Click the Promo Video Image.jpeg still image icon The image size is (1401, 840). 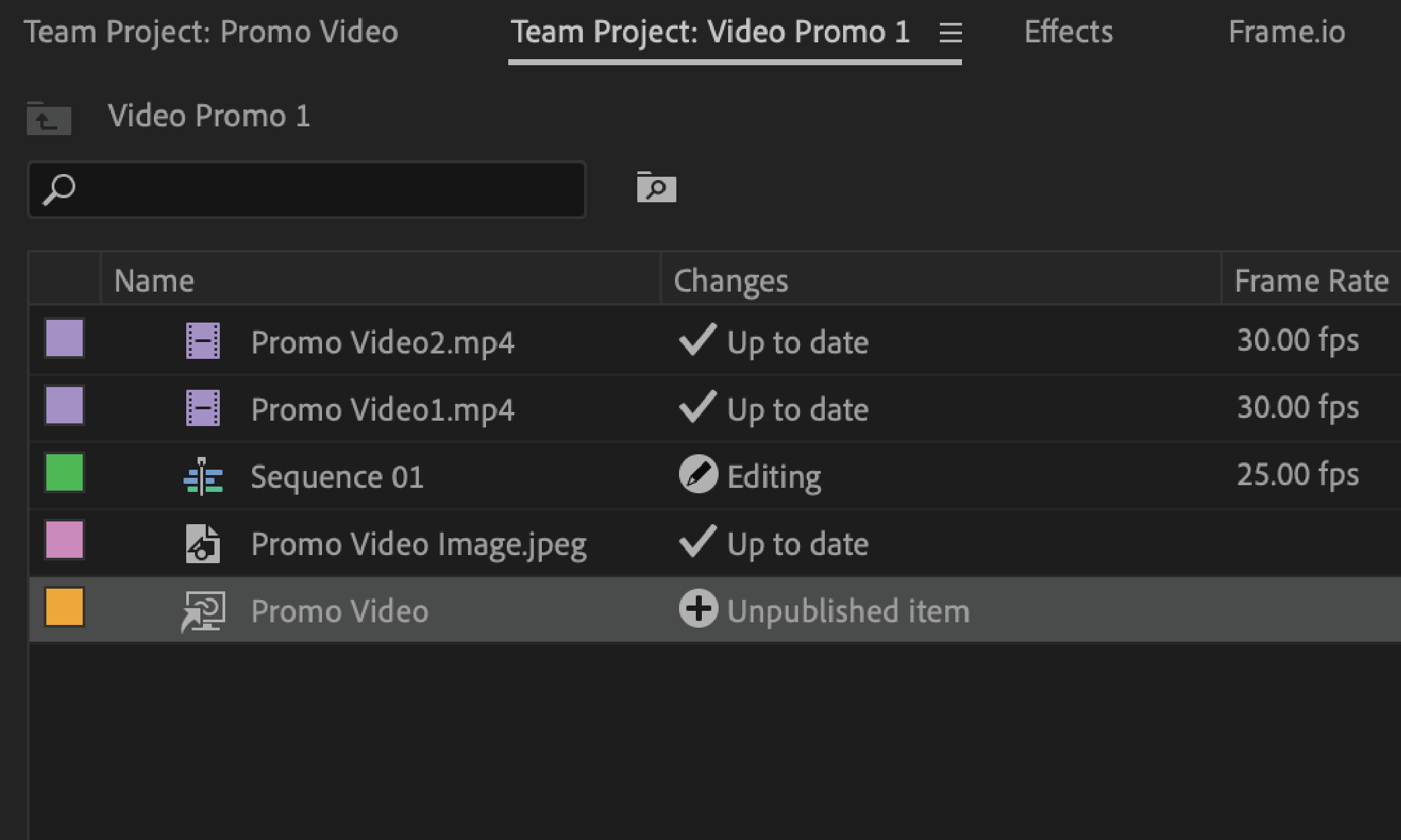pos(202,544)
